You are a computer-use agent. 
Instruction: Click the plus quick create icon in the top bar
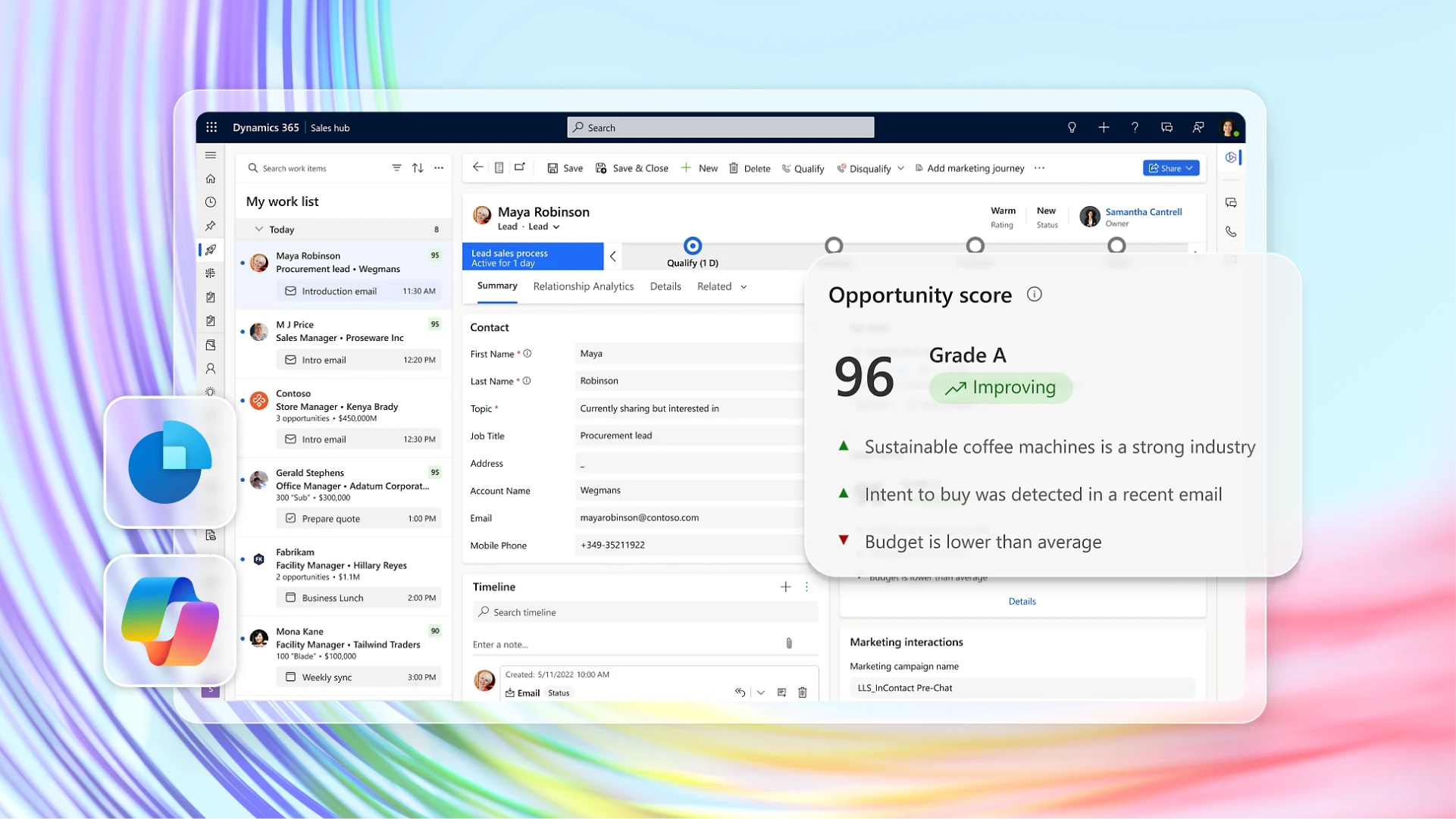[1104, 127]
